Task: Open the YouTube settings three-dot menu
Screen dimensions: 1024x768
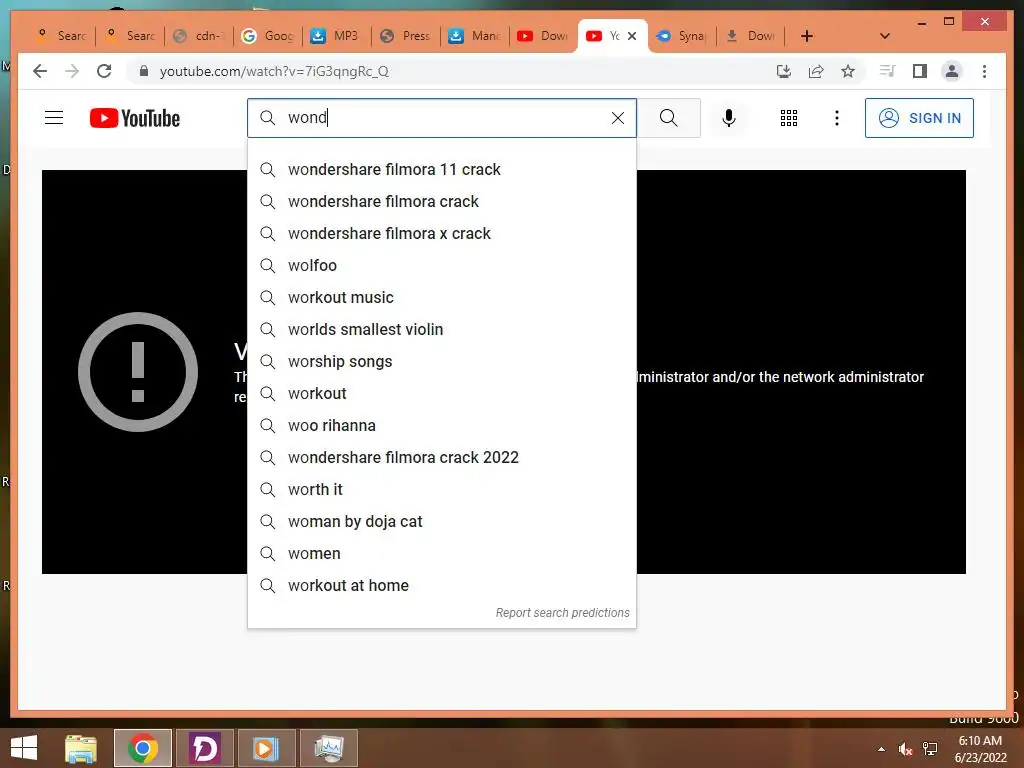Action: (x=837, y=118)
